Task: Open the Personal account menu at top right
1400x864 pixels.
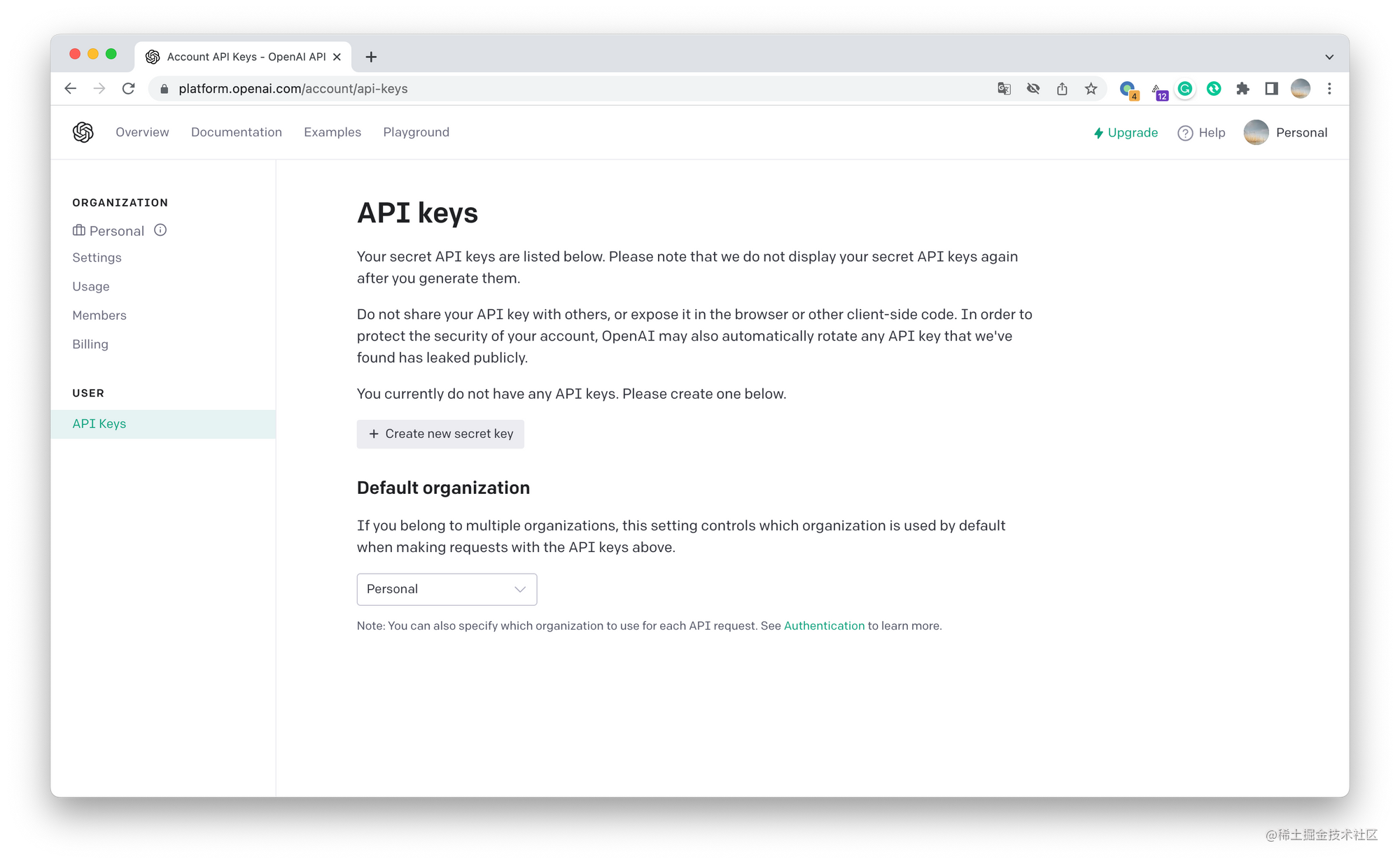Action: [1285, 132]
